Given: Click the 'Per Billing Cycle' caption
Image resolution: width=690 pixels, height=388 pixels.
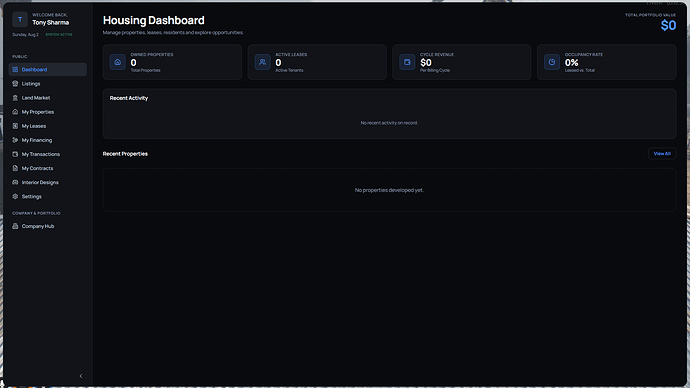Looking at the screenshot, I should (435, 70).
